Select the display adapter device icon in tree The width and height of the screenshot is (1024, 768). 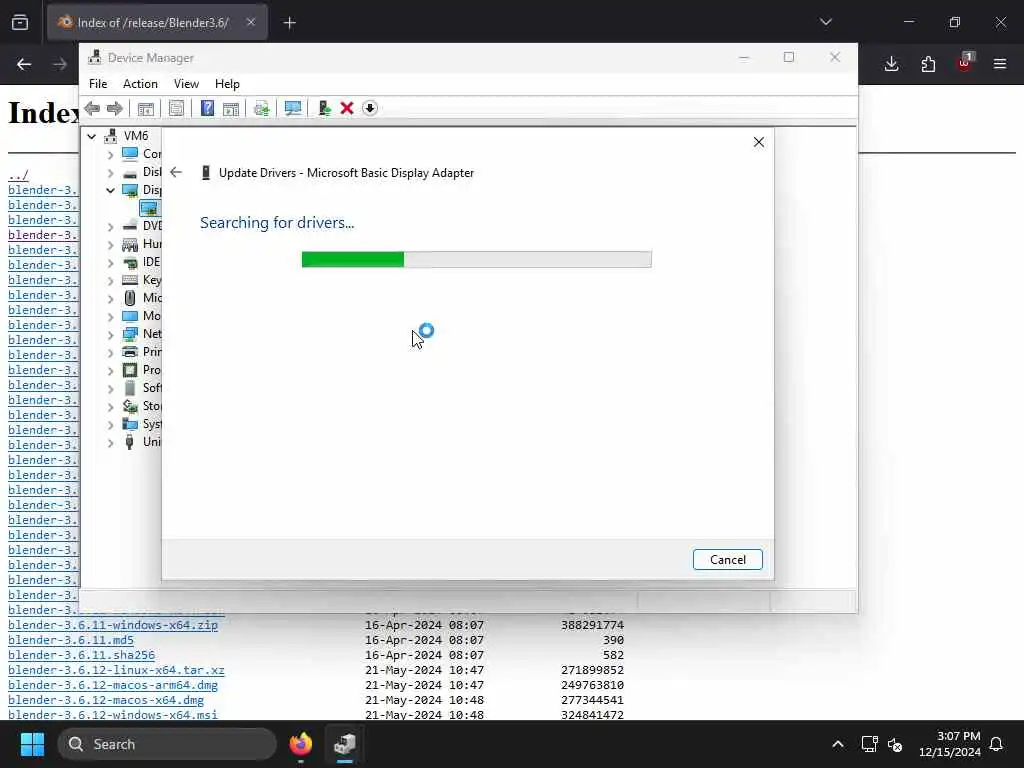tap(149, 208)
